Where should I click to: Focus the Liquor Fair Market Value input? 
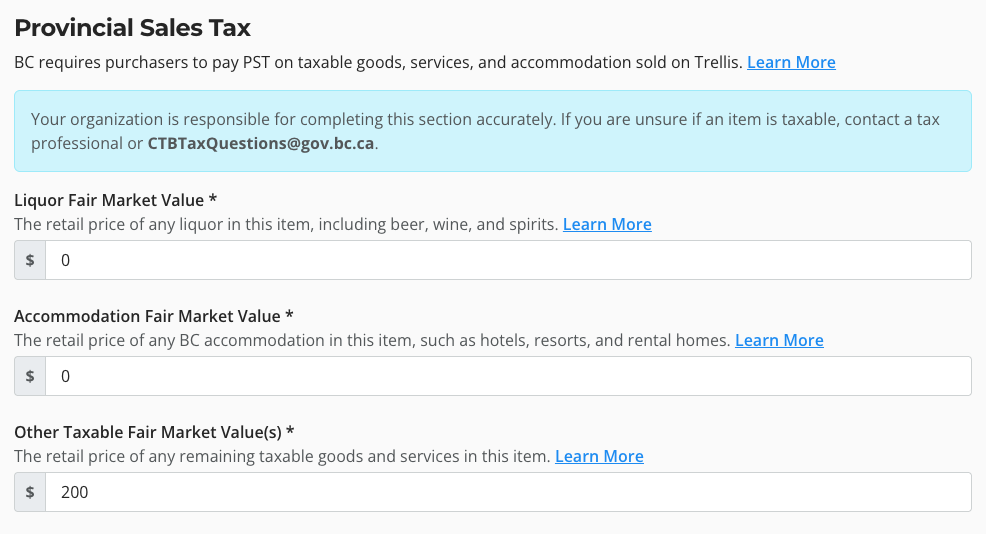coord(508,260)
